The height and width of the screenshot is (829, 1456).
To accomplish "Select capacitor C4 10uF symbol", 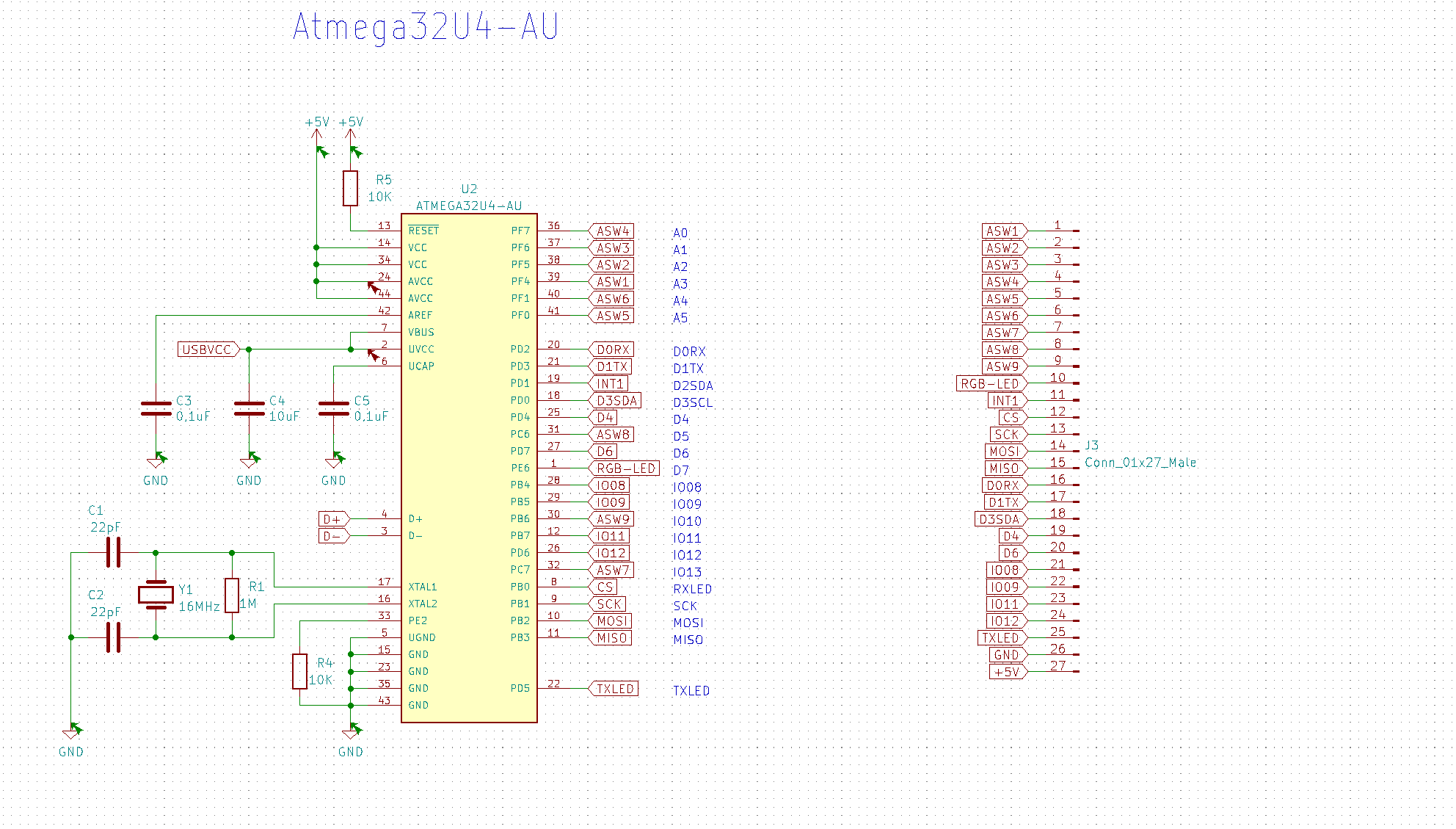I will click(x=249, y=409).
